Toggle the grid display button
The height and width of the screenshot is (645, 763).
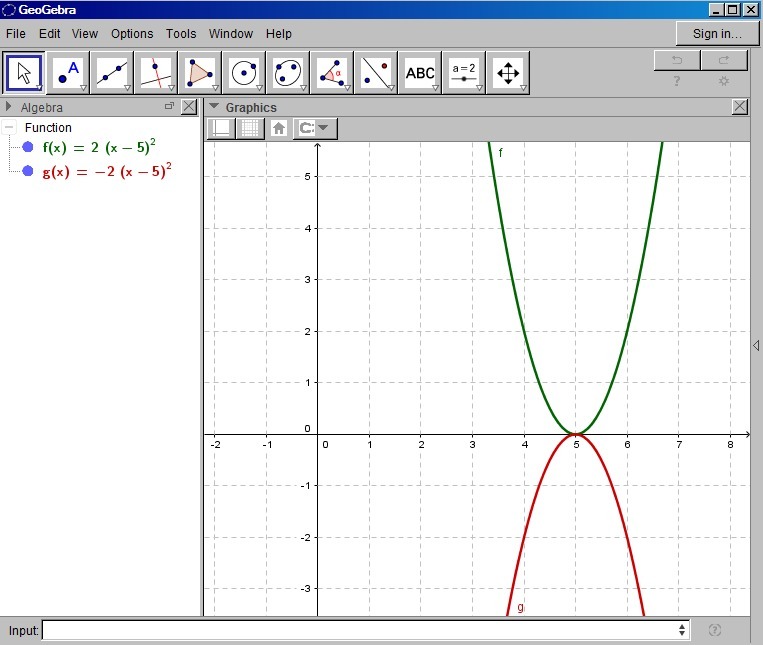[250, 128]
